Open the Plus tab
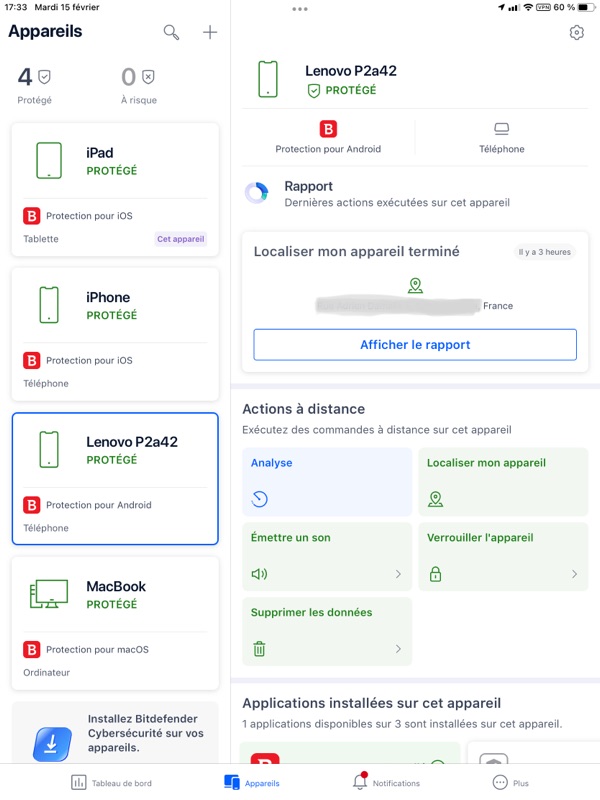This screenshot has width=600, height=800. point(510,783)
